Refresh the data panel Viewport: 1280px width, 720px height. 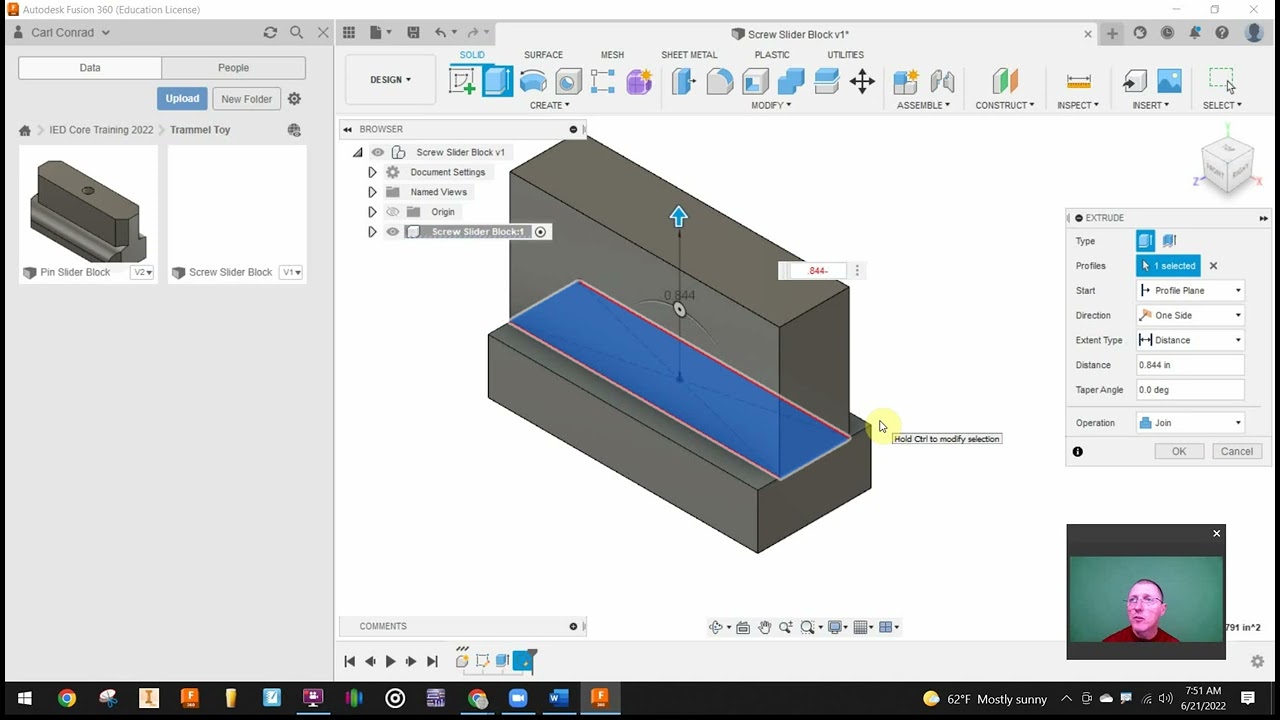tap(270, 33)
